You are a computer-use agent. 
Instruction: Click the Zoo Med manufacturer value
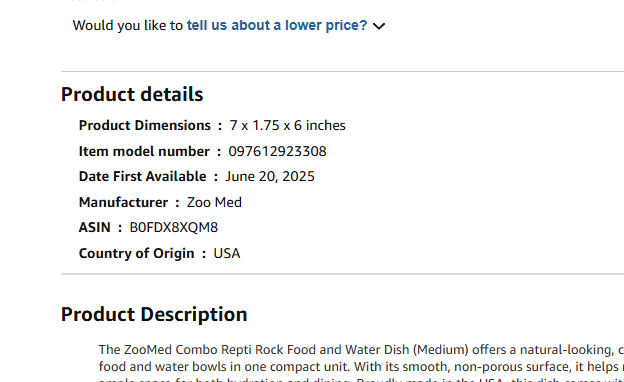pos(214,202)
